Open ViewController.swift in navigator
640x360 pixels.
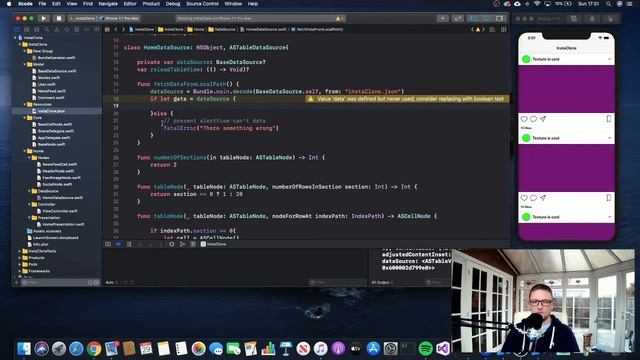tap(60, 211)
